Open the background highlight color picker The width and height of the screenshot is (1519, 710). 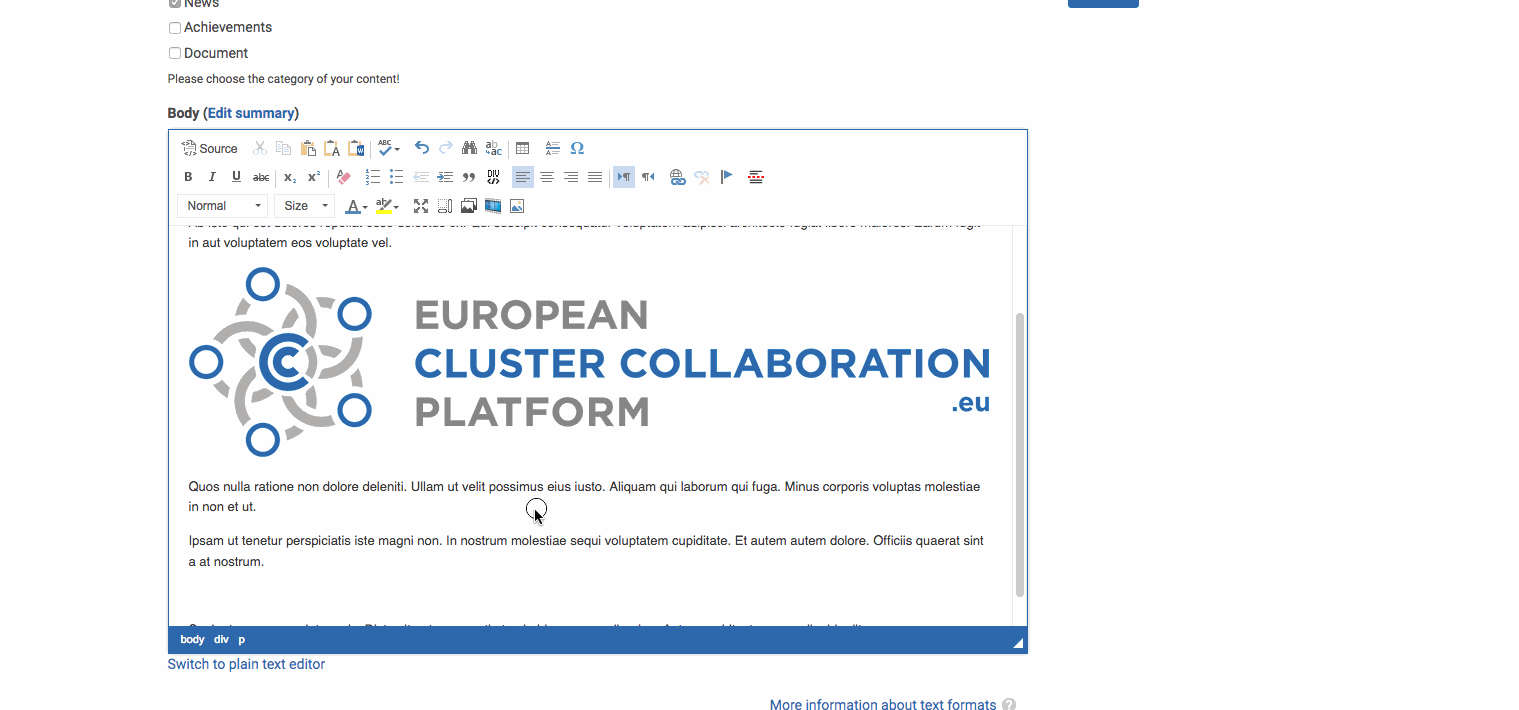[388, 206]
